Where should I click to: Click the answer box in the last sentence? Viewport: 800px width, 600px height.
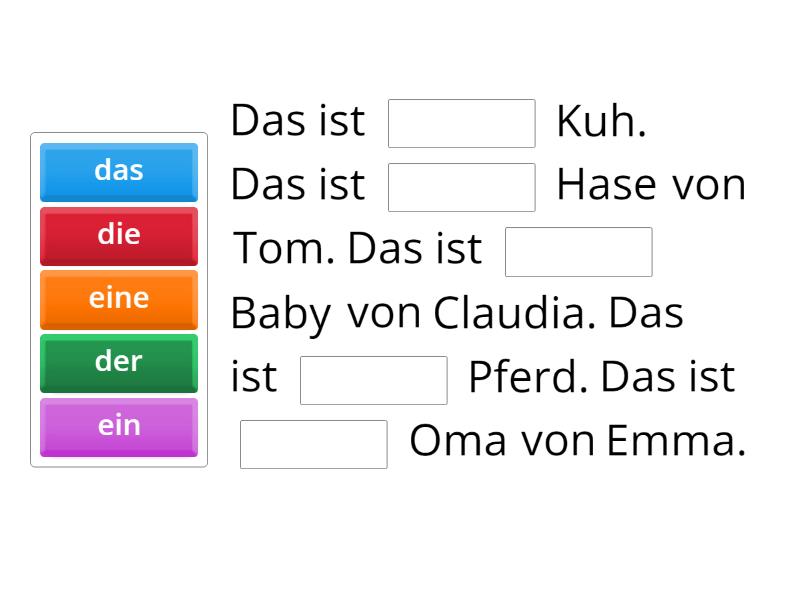(313, 444)
